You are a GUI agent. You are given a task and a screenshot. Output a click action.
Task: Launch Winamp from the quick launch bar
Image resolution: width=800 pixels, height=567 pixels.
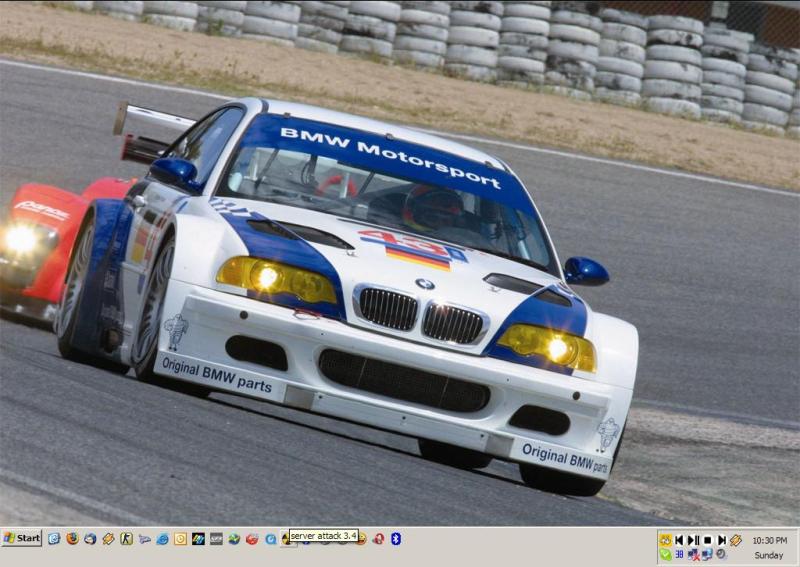[x=108, y=538]
